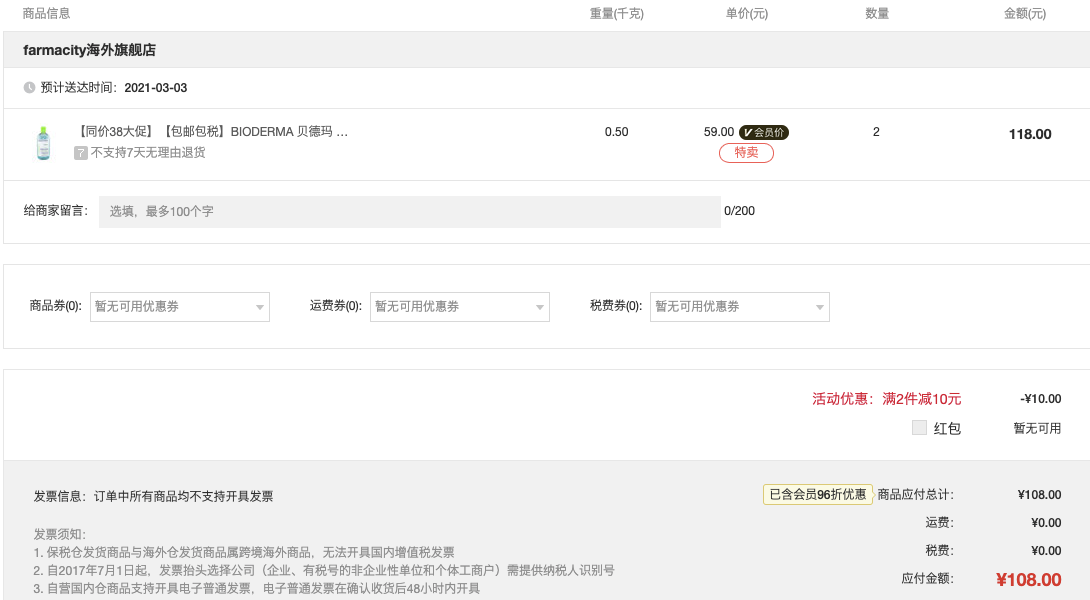This screenshot has height=600, width=1090.
Task: Click the 重量(千克) column header
Action: [x=617, y=13]
